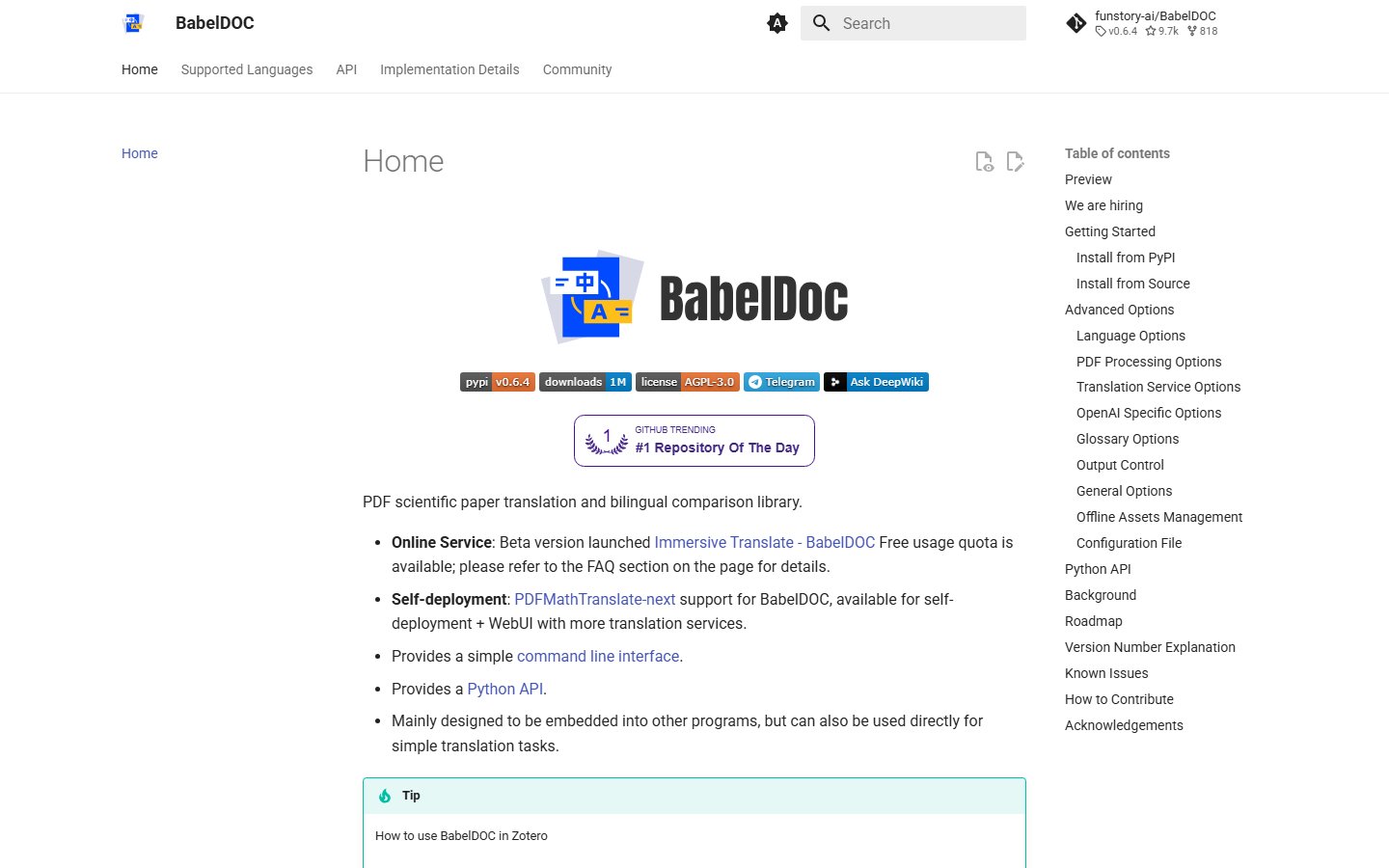Go to Acknowledgements in table of contents
Screen dimensions: 1389x868
tap(1124, 725)
